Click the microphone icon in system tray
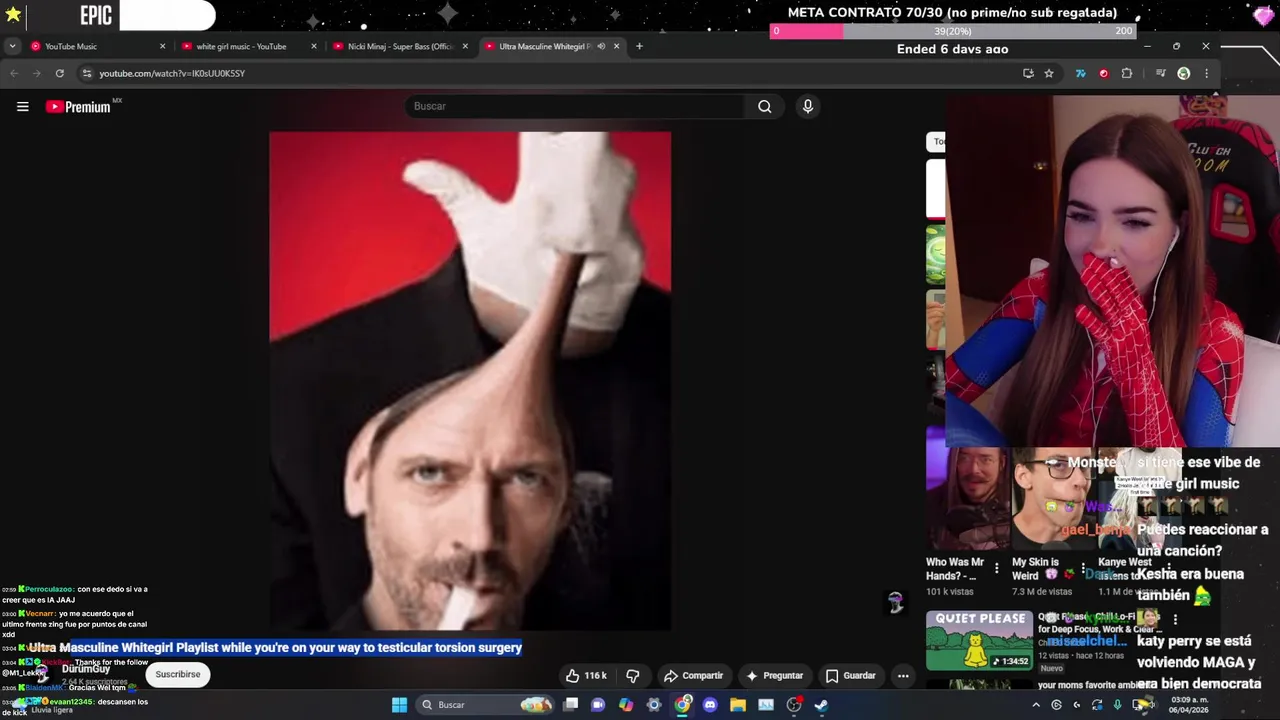The width and height of the screenshot is (1280, 720). 1118,705
